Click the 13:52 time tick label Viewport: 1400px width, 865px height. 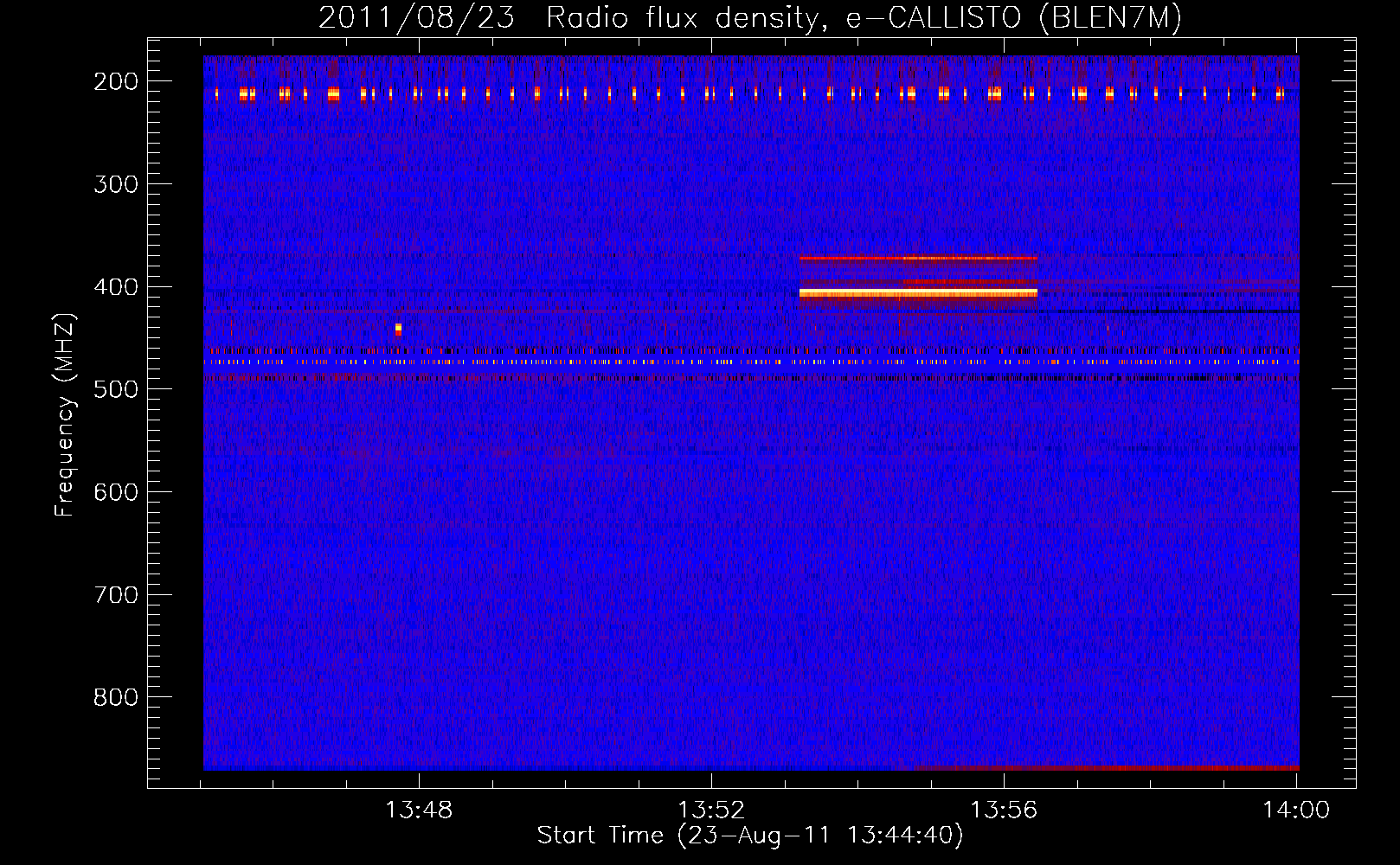click(711, 811)
